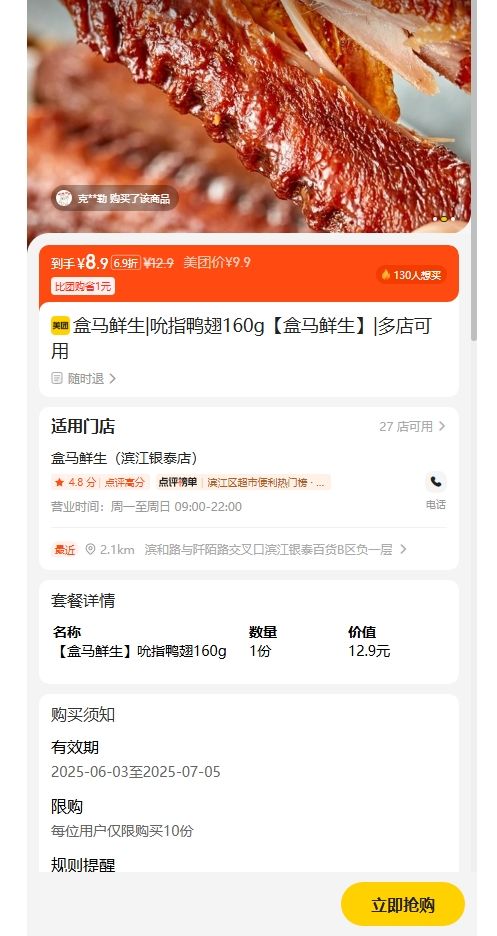Click the 最近 nearest store tag
Image resolution: width=497 pixels, height=936 pixels.
tap(65, 549)
